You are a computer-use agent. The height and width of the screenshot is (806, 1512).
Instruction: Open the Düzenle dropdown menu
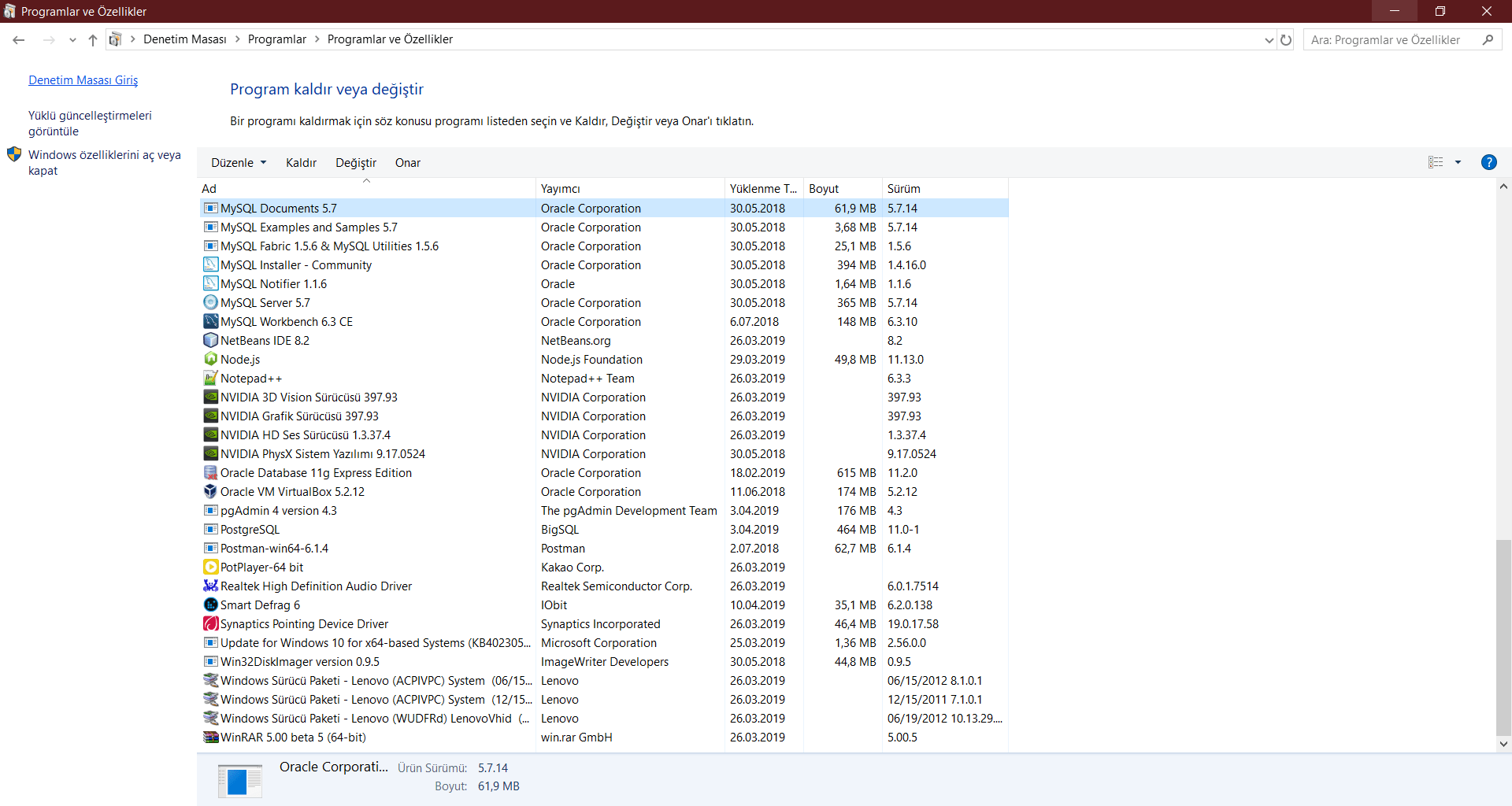tap(239, 163)
